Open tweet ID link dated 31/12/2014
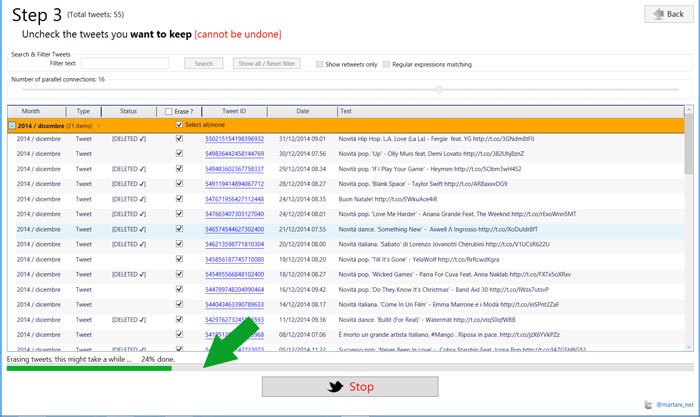700x417 pixels. pos(234,139)
